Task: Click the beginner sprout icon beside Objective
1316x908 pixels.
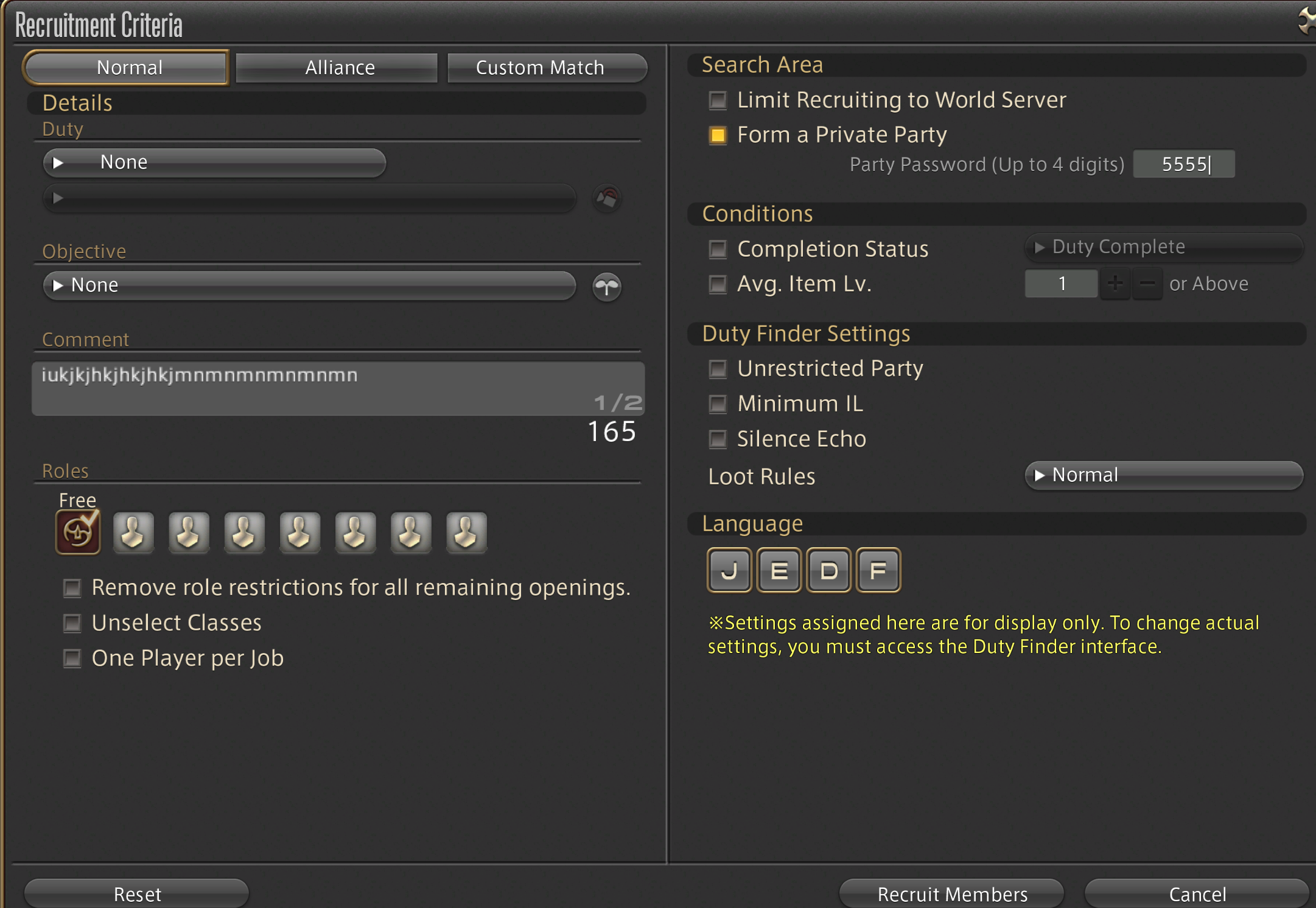Action: 606,286
